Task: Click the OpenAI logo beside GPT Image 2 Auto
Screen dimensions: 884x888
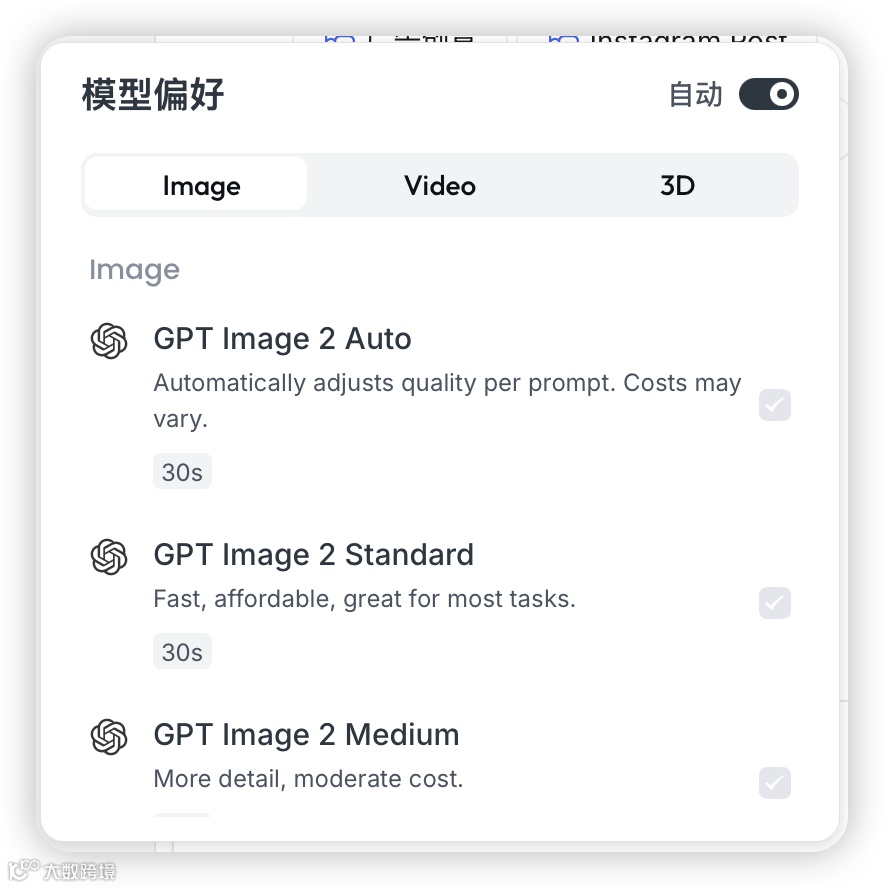Action: tap(109, 340)
